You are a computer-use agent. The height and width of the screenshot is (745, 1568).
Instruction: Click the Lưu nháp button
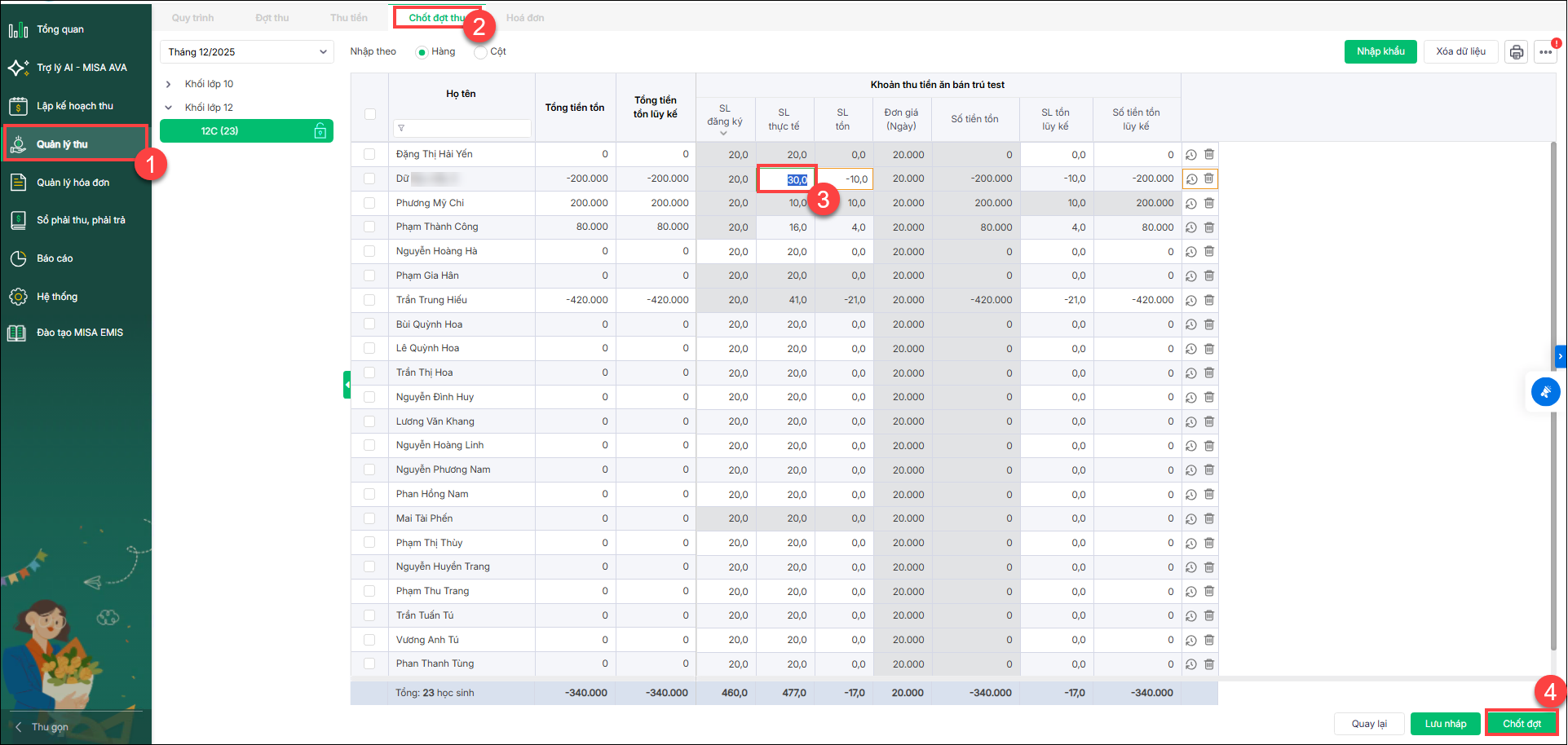(1445, 724)
